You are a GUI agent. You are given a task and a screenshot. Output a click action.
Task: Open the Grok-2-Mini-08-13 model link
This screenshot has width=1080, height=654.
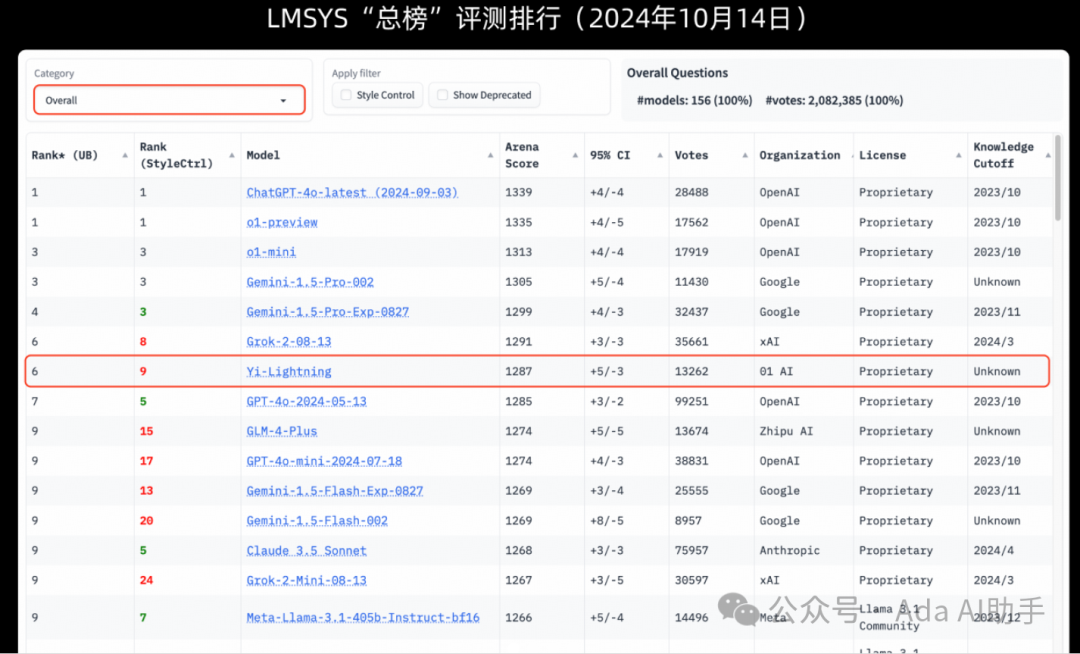(x=307, y=580)
